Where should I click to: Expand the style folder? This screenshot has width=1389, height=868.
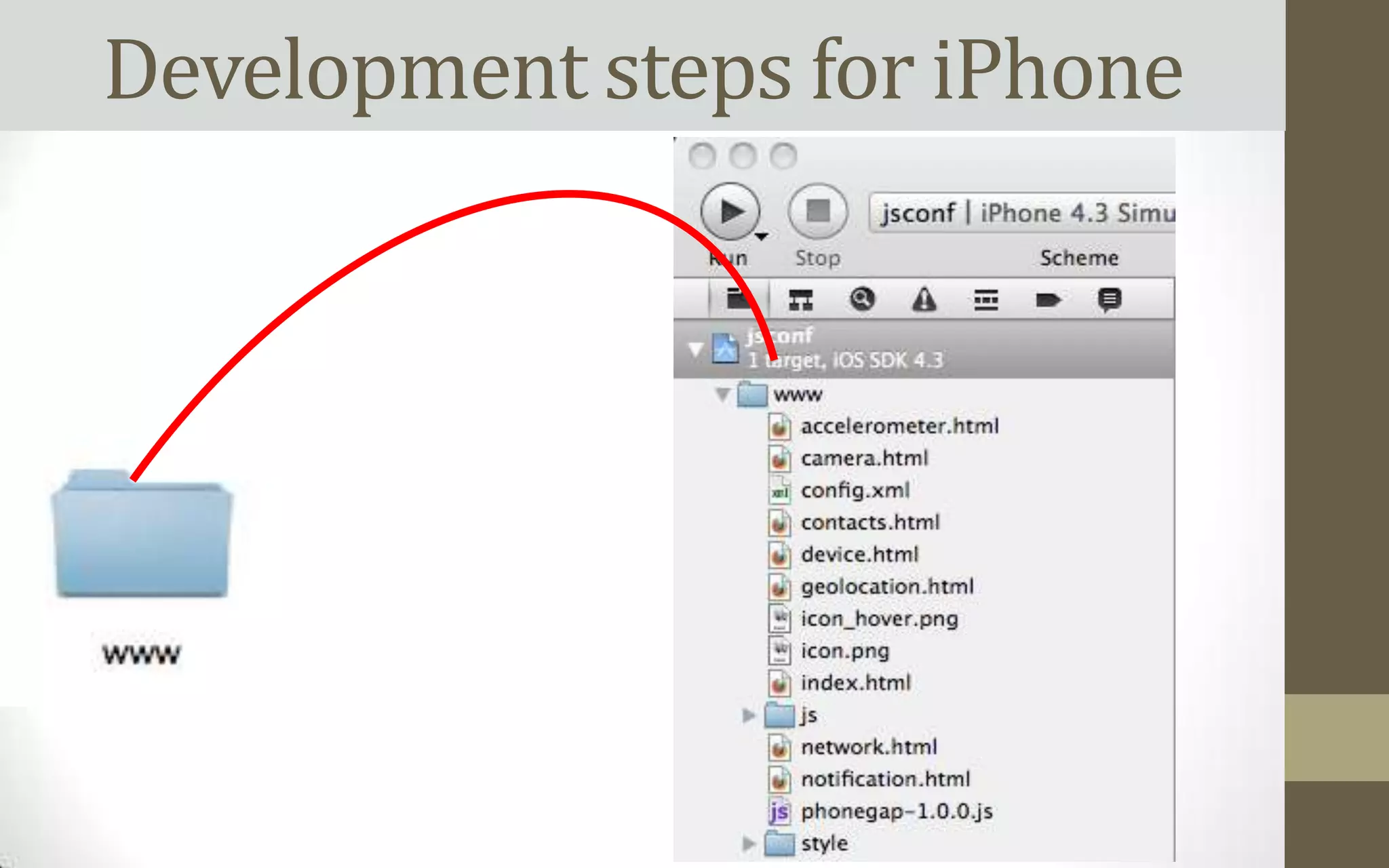tap(749, 844)
